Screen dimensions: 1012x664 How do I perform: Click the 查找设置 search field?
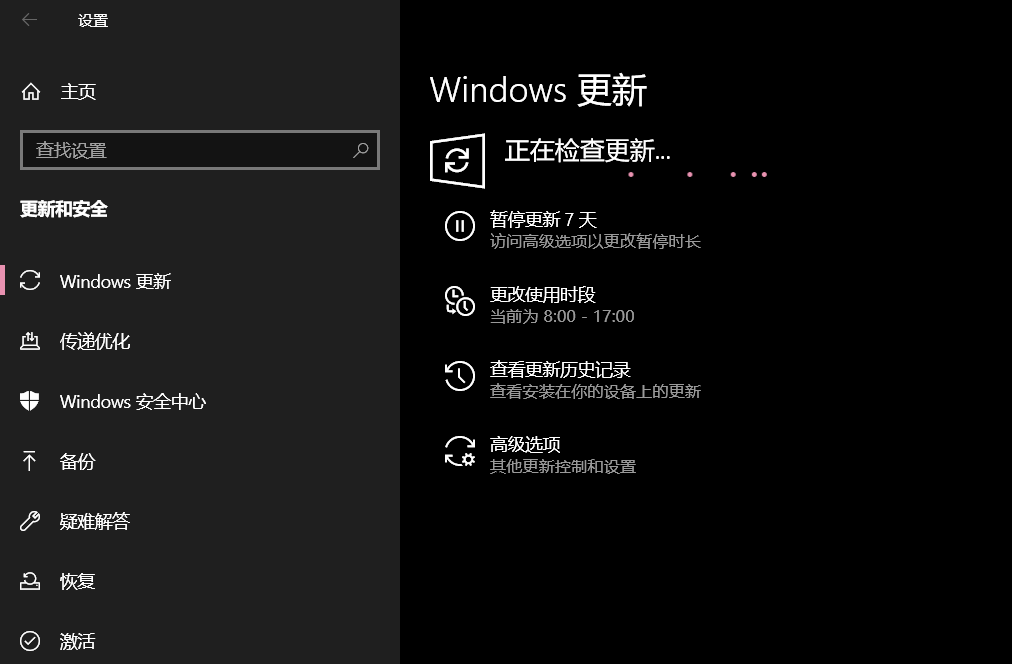(x=190, y=150)
